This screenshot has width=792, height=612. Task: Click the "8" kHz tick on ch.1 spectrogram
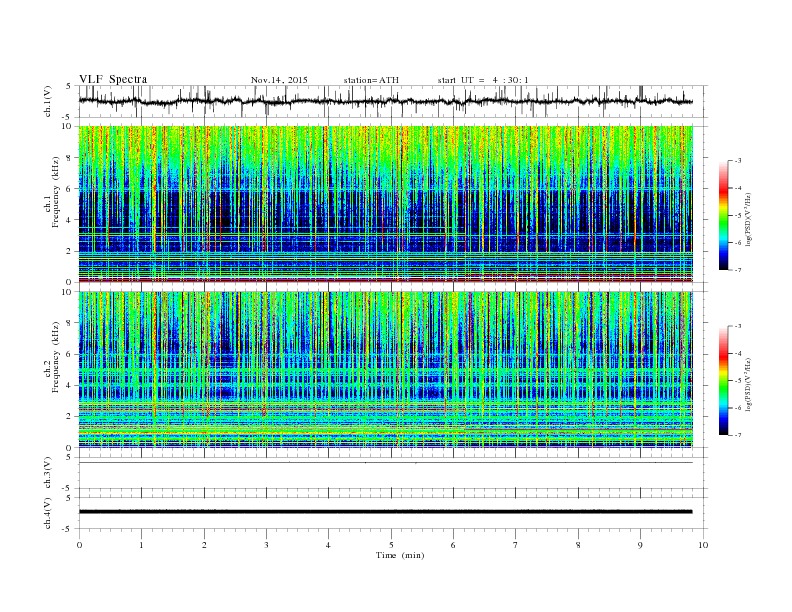(69, 158)
